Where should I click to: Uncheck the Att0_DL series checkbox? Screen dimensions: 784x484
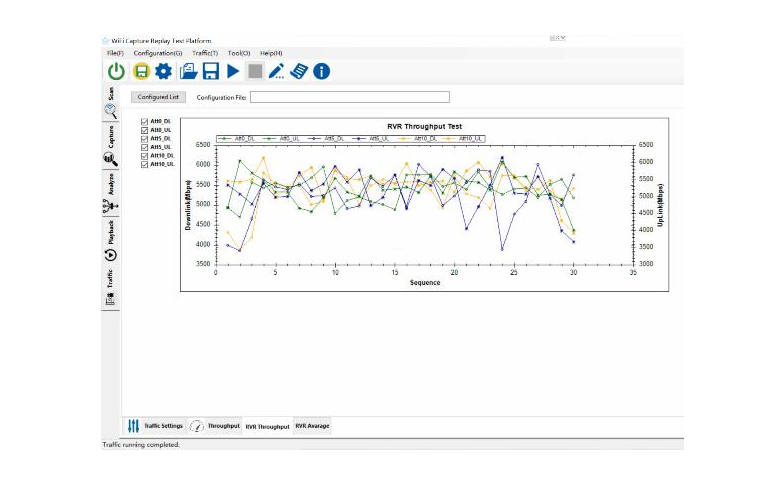click(x=145, y=121)
